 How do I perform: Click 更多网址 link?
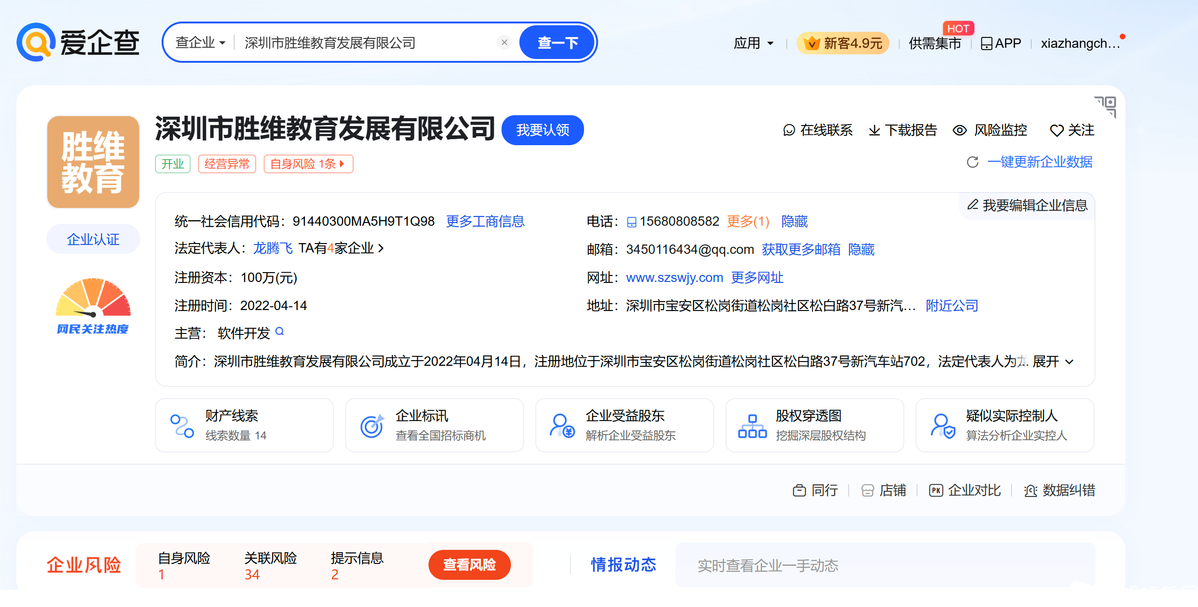(757, 278)
